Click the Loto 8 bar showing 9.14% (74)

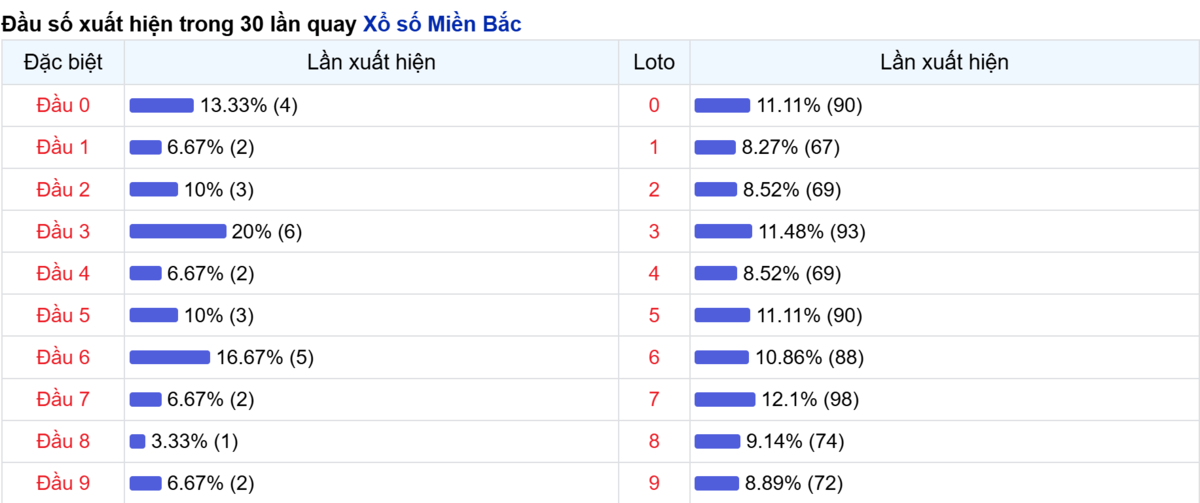click(x=717, y=441)
